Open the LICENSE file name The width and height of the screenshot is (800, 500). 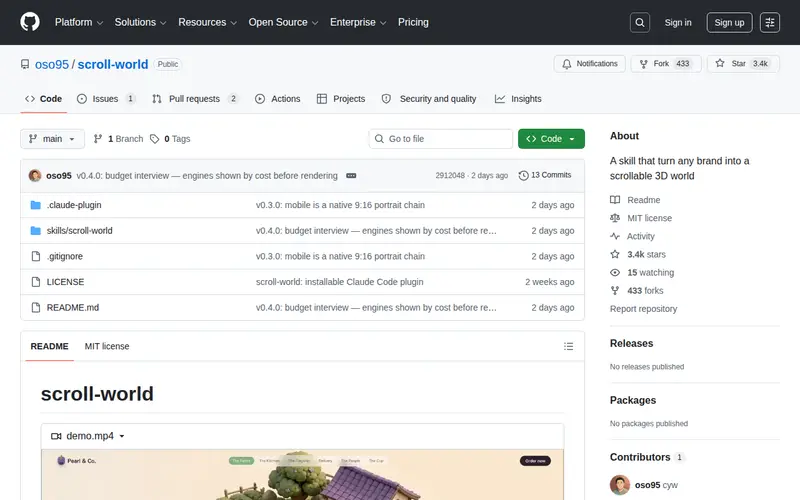click(65, 282)
